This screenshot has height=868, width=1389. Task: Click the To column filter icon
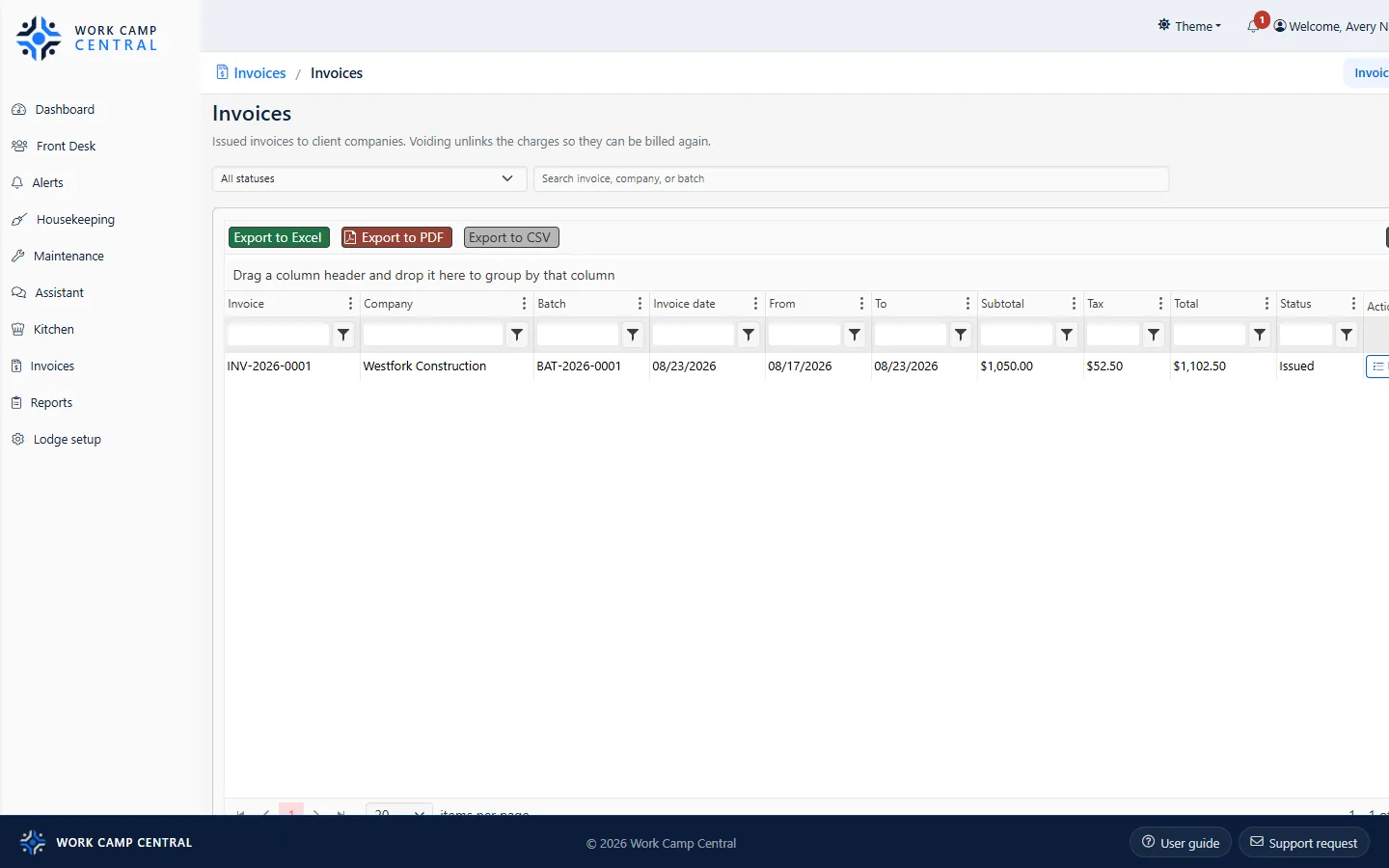961,335
